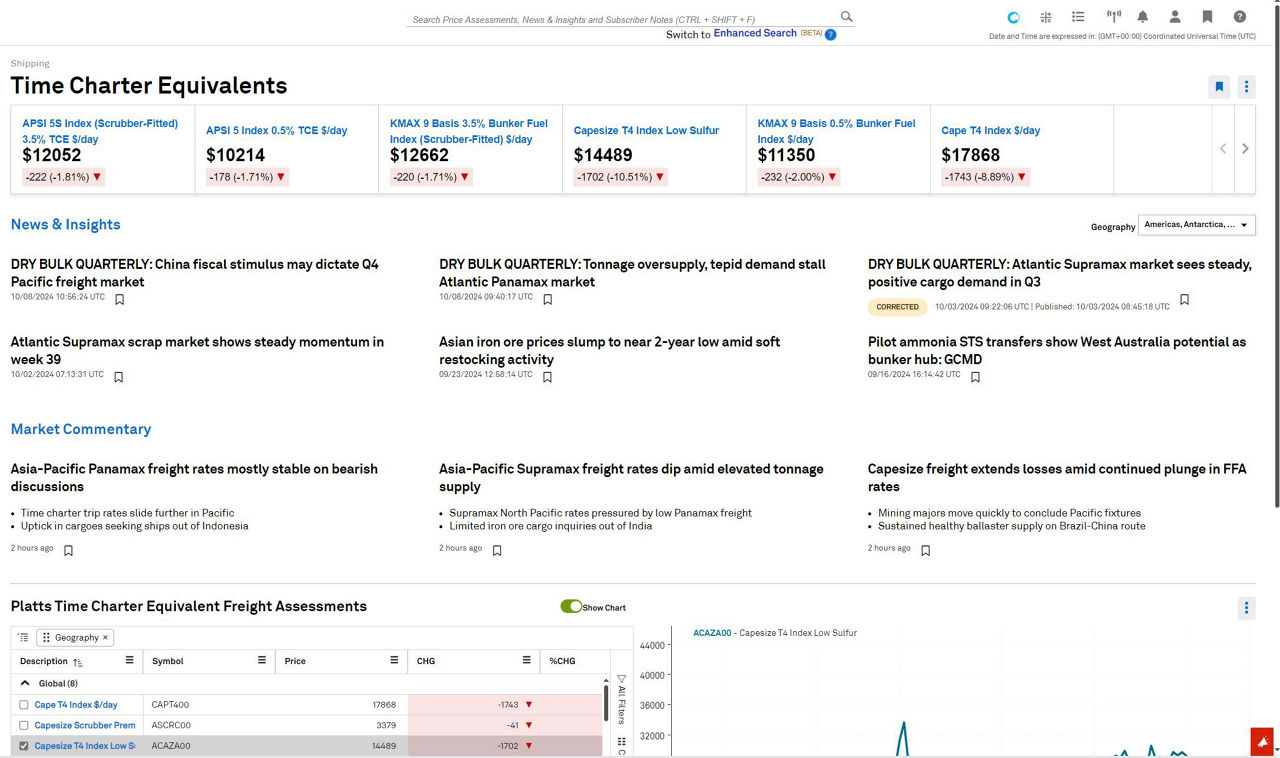Open the notifications bell icon
Viewport: 1280px width, 758px height.
click(1143, 17)
